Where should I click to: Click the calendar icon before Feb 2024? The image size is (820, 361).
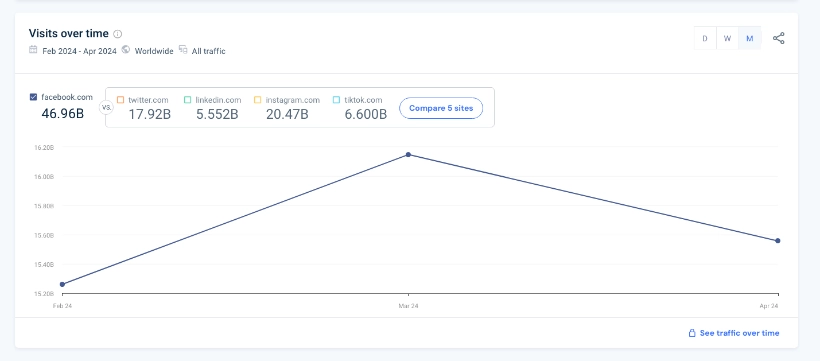(x=33, y=50)
